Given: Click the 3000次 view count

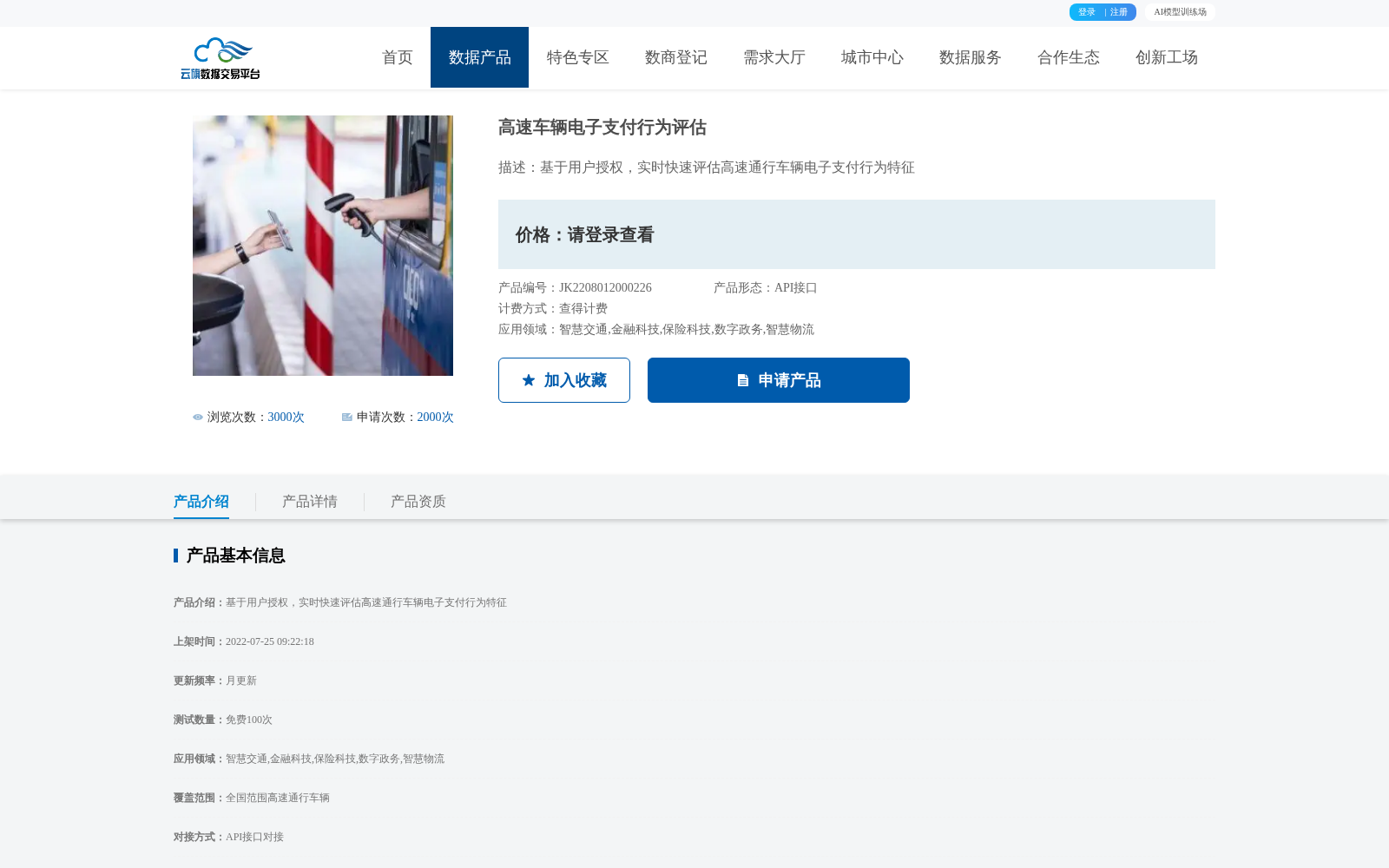Looking at the screenshot, I should (x=286, y=418).
